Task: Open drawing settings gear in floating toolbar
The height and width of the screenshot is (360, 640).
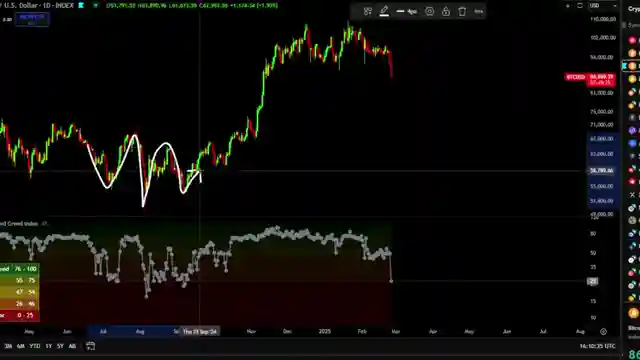Action: tap(429, 11)
